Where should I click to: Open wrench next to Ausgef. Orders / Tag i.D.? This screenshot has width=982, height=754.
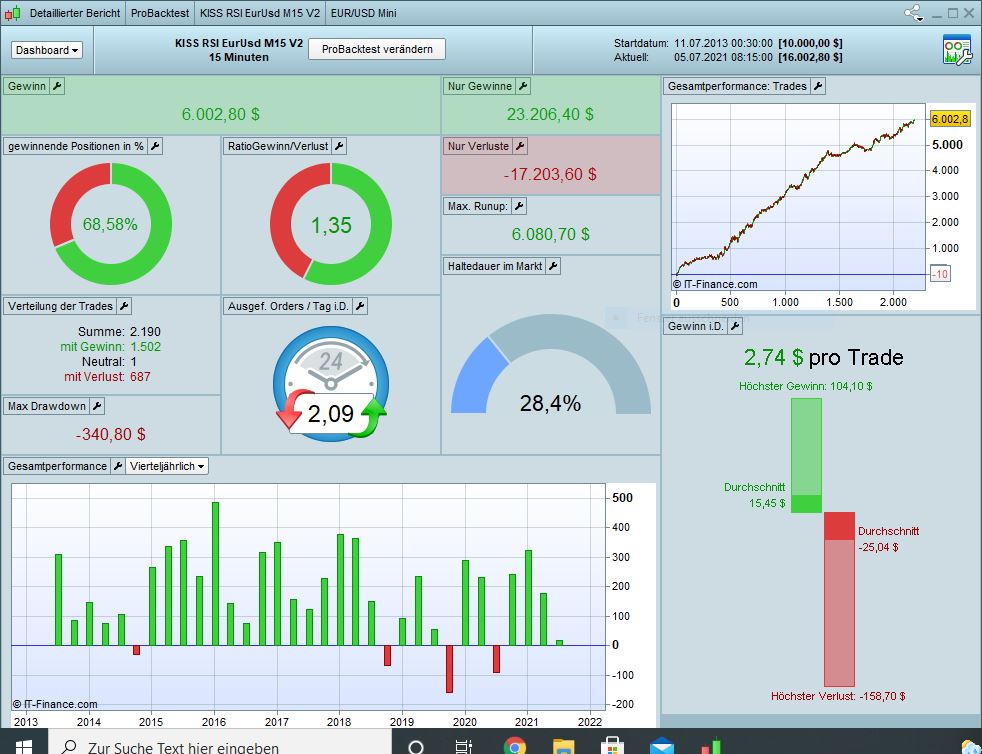[360, 306]
